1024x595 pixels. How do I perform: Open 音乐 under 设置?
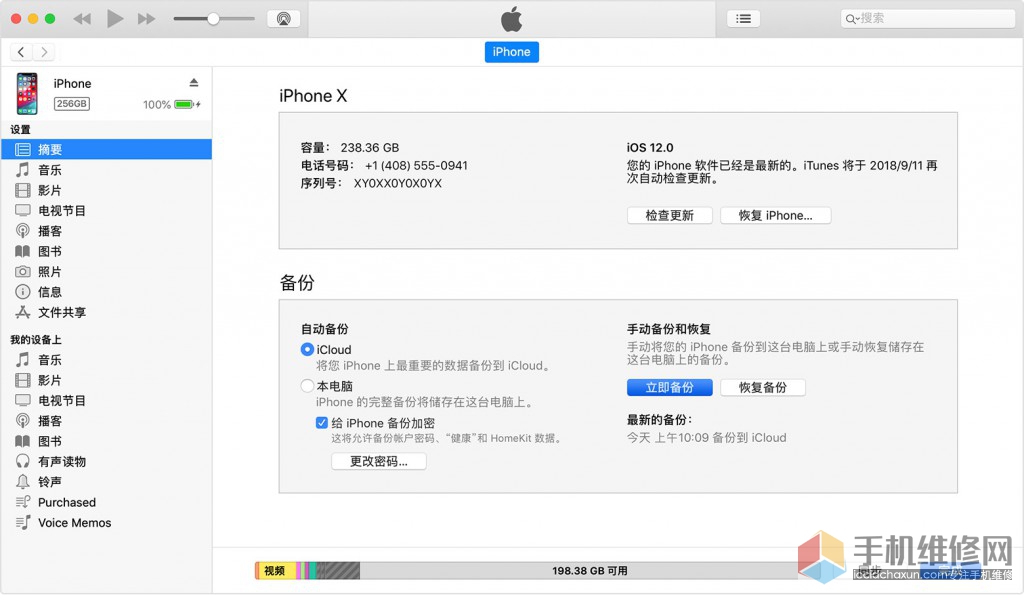tap(106, 170)
